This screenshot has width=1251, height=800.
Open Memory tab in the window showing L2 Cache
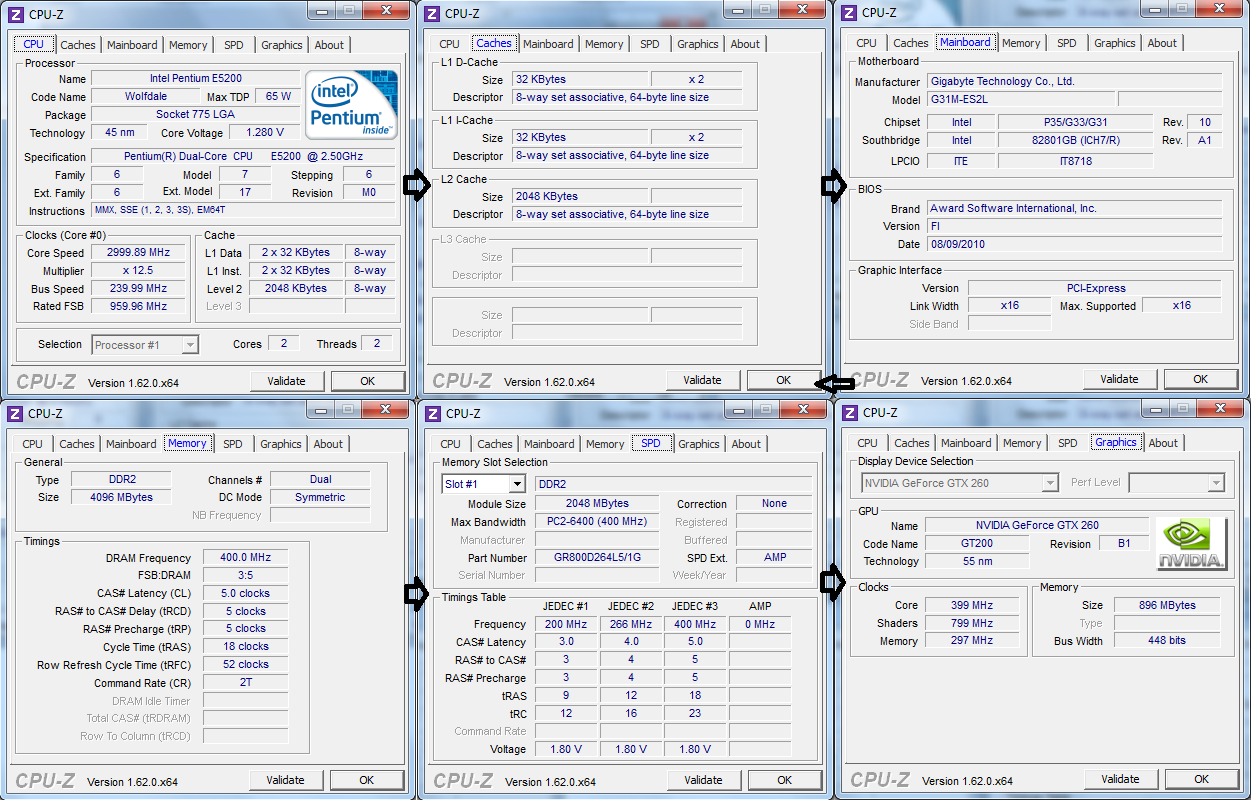point(604,44)
